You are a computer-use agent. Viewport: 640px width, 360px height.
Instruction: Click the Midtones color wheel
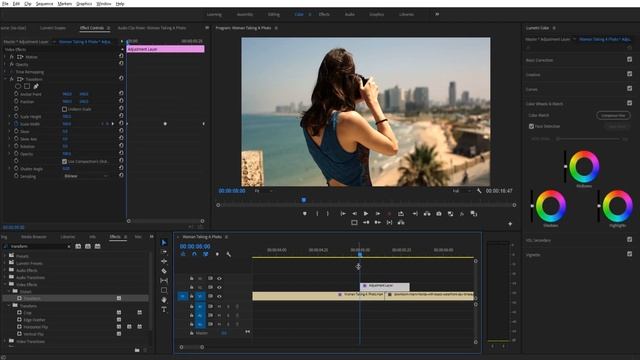tap(584, 166)
